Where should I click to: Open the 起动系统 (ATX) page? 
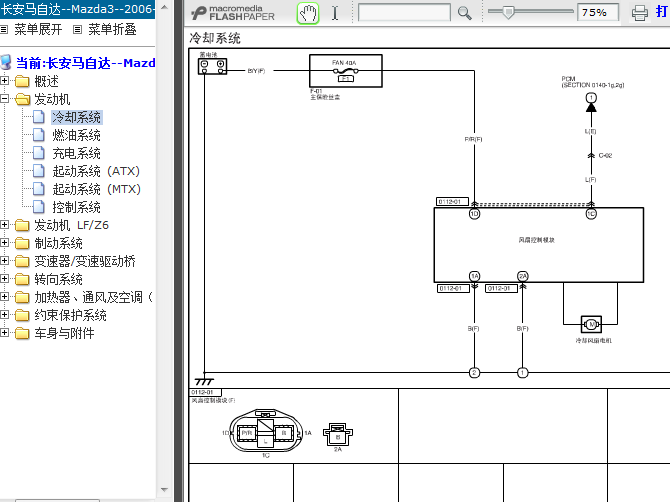96,171
